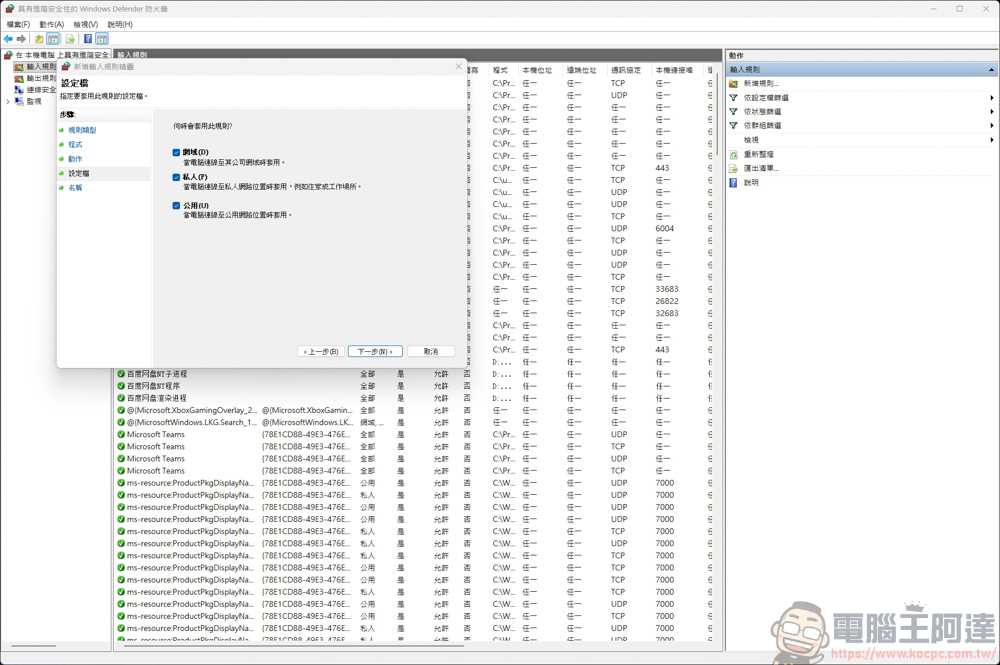1000x665 pixels.
Task: Click the forward navigation arrow in the toolbar
Action: [x=23, y=38]
